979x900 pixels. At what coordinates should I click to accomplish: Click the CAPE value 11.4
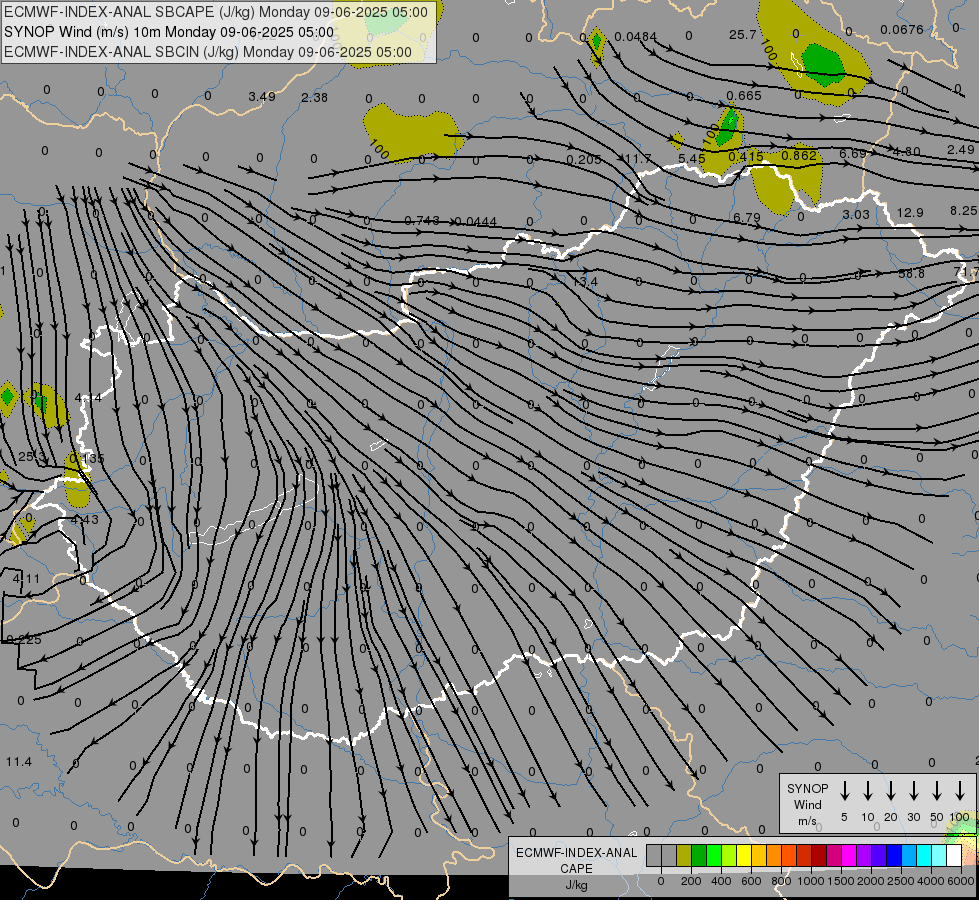point(19,761)
